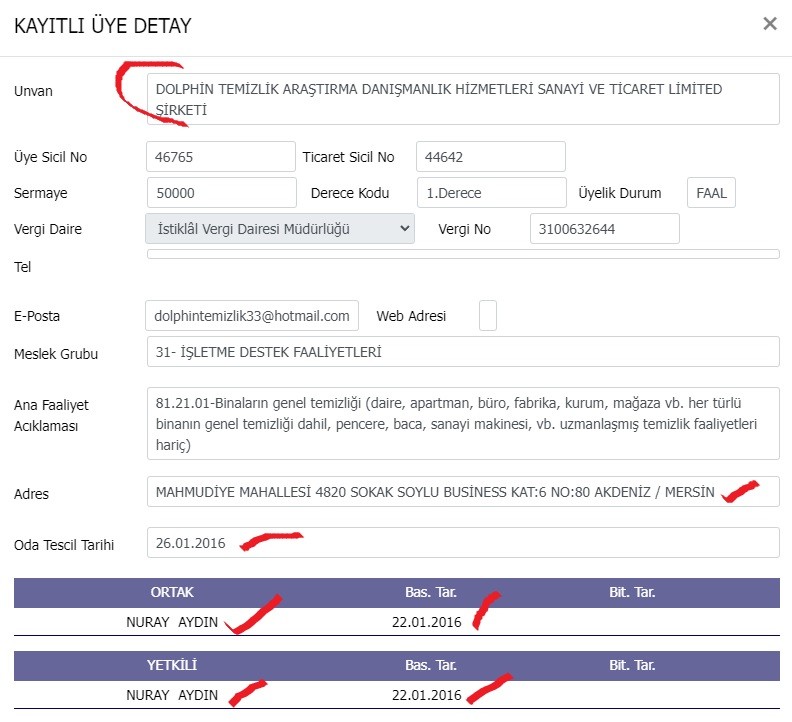
Task: Click the Vergi Daire label
Action: pyautogui.click(x=48, y=229)
